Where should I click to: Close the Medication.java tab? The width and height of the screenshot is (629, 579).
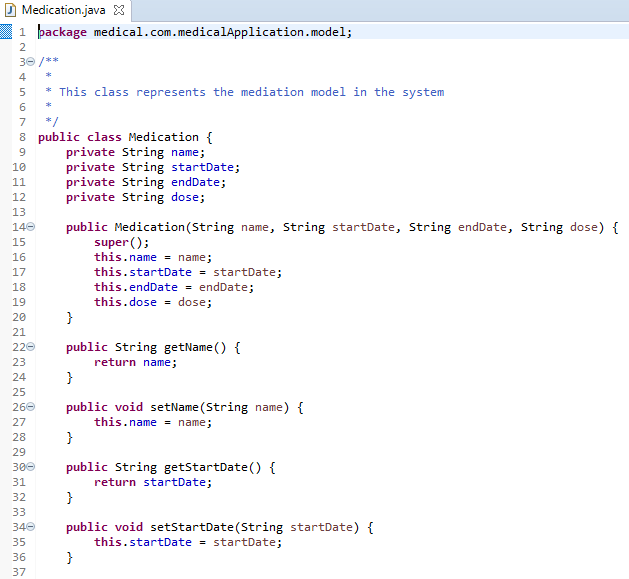[x=119, y=10]
